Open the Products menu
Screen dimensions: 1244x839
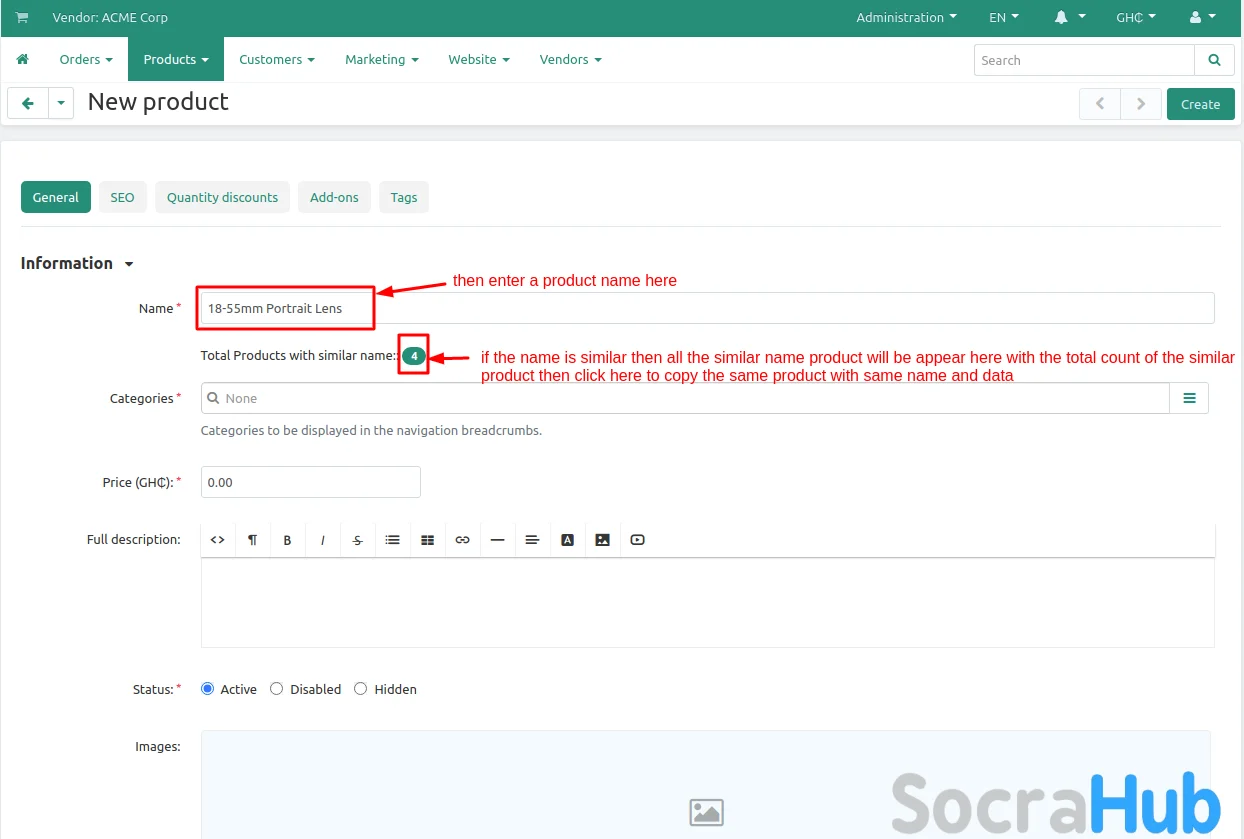pyautogui.click(x=176, y=60)
